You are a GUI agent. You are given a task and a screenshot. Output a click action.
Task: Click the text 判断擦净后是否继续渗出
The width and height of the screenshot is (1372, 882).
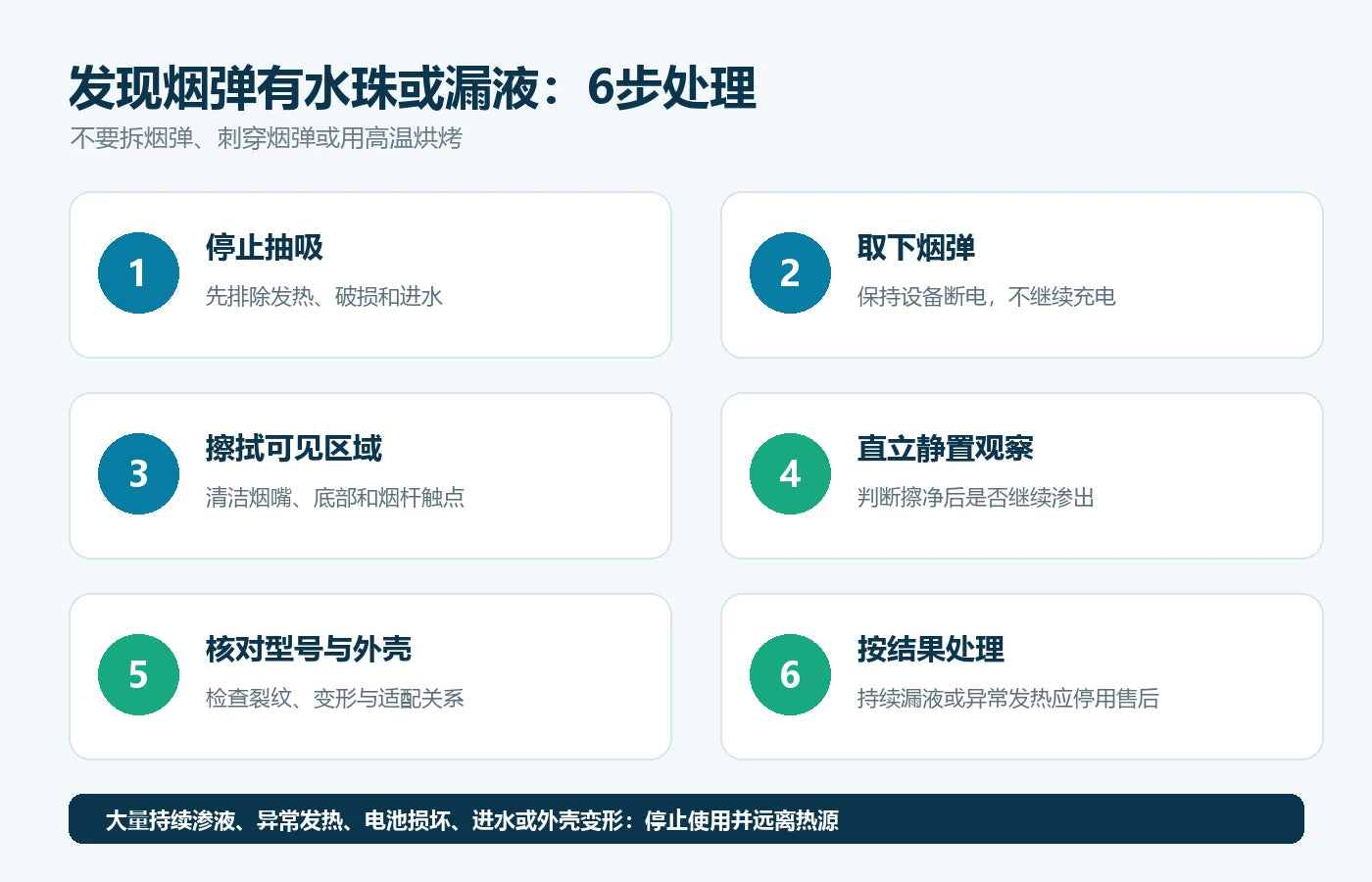tap(975, 497)
